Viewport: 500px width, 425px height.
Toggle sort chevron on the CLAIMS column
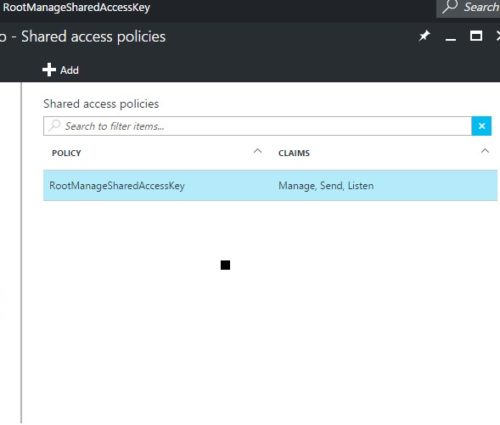[485, 151]
